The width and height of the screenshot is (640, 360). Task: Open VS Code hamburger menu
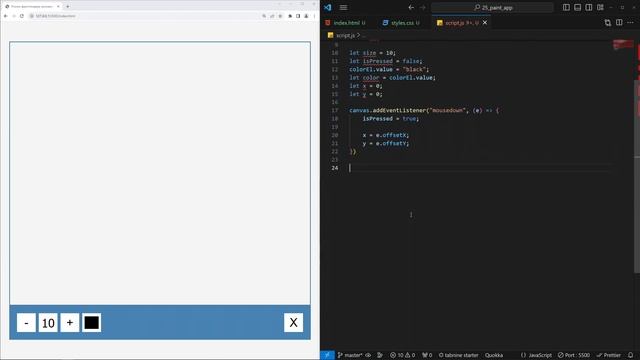tap(344, 7)
